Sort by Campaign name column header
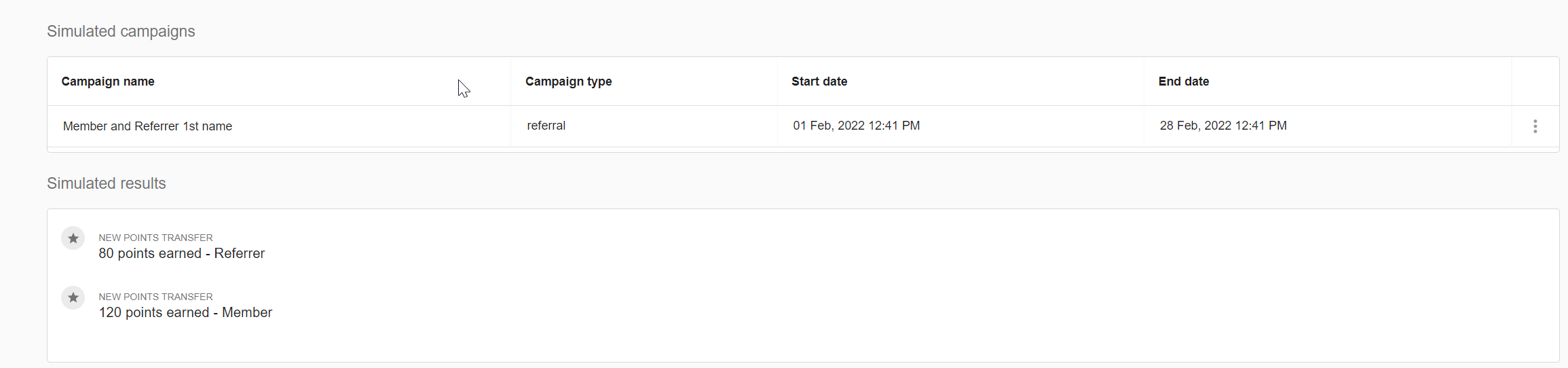1568x368 pixels. (x=108, y=81)
